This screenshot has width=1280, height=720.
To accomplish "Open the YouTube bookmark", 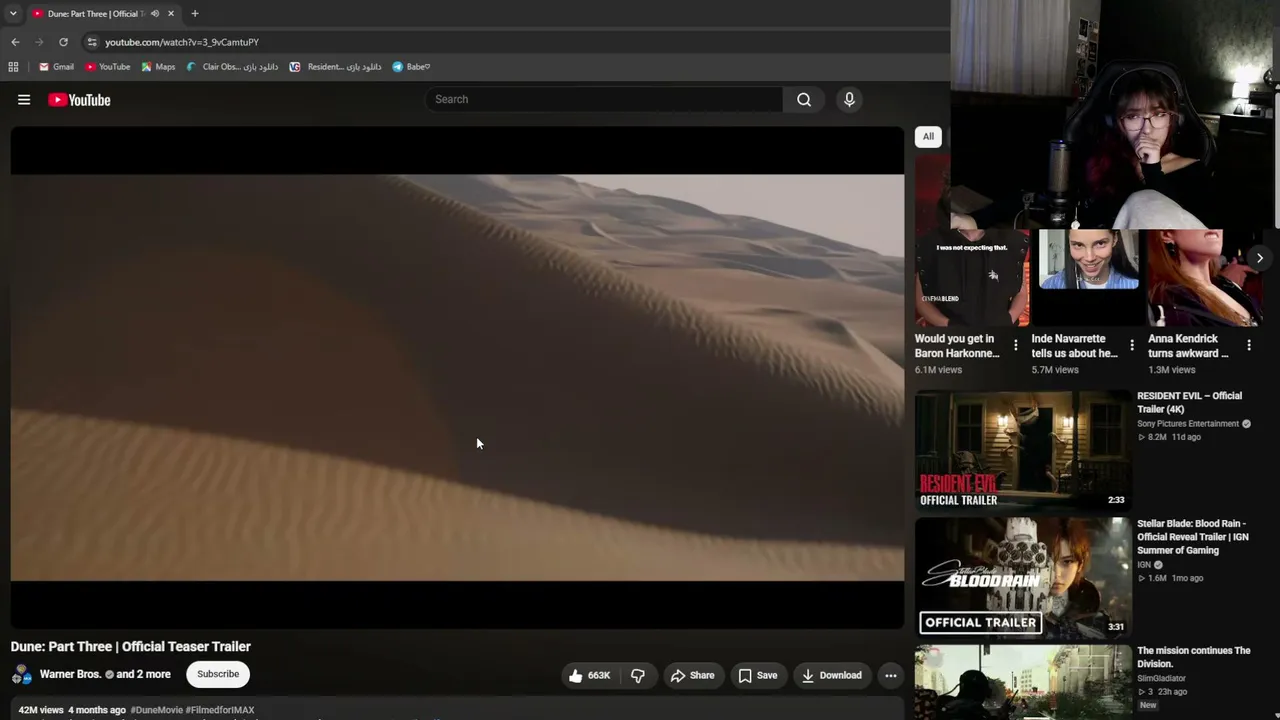I will click(x=108, y=67).
